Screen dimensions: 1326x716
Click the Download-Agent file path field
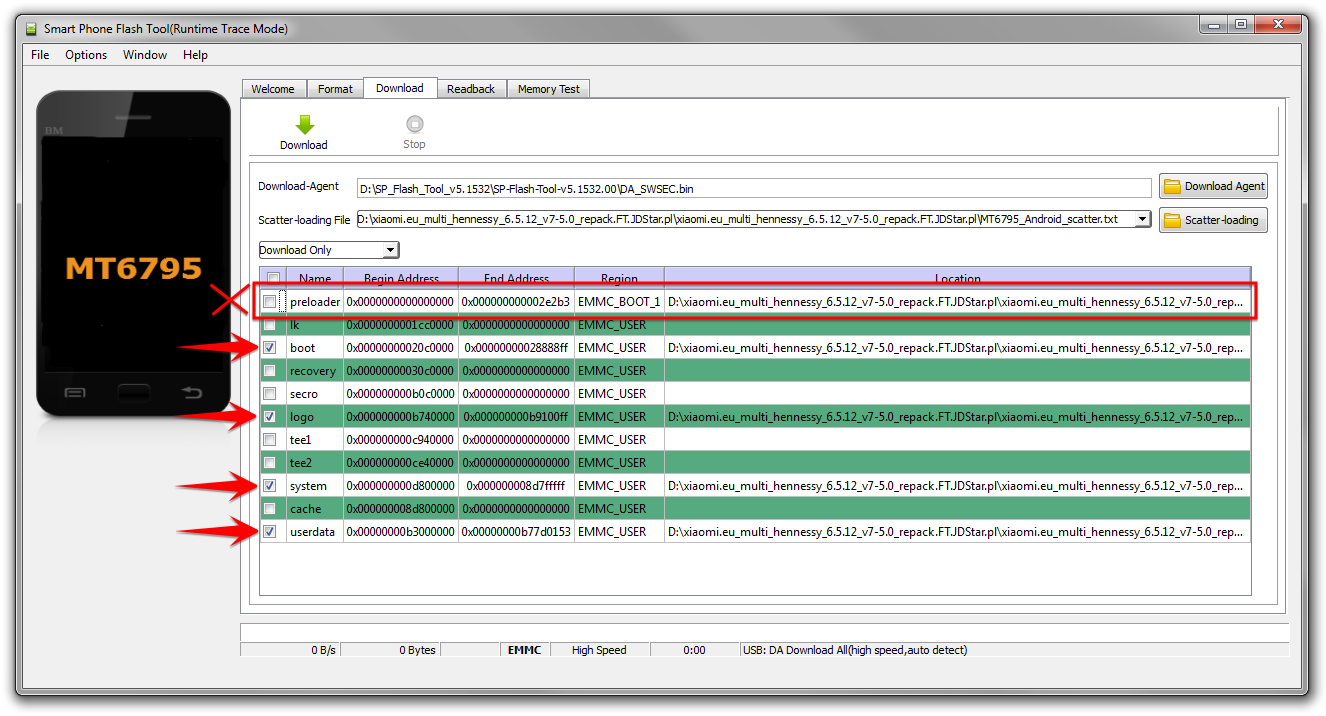(754, 188)
